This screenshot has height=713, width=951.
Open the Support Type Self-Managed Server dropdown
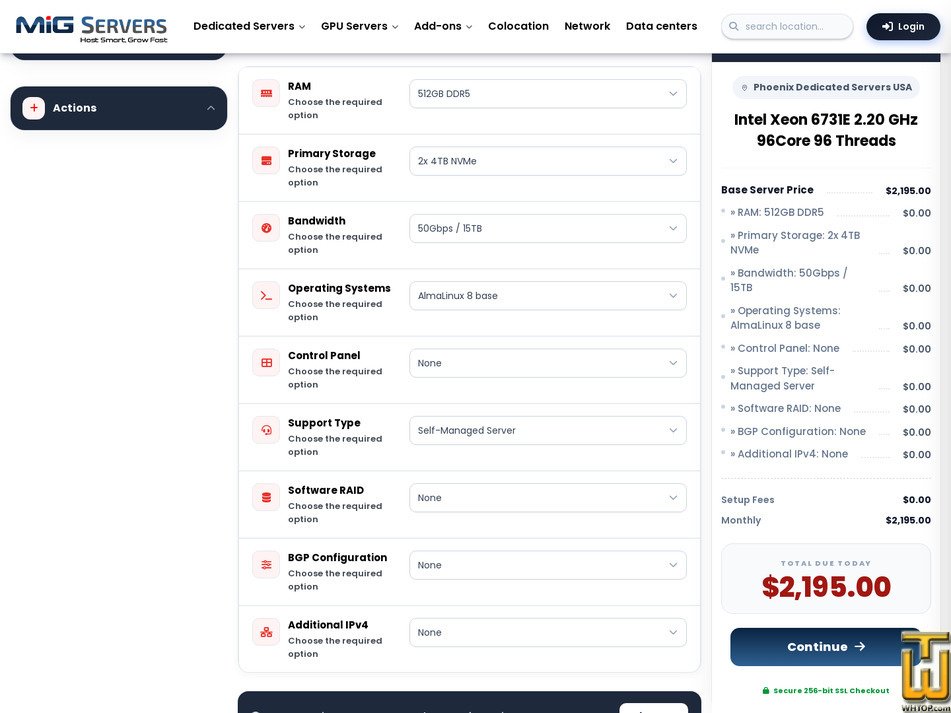[548, 430]
